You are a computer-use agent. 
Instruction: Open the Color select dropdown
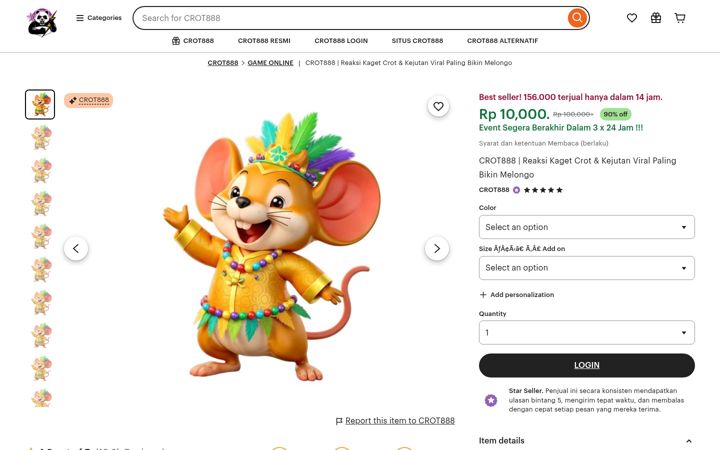click(x=586, y=227)
